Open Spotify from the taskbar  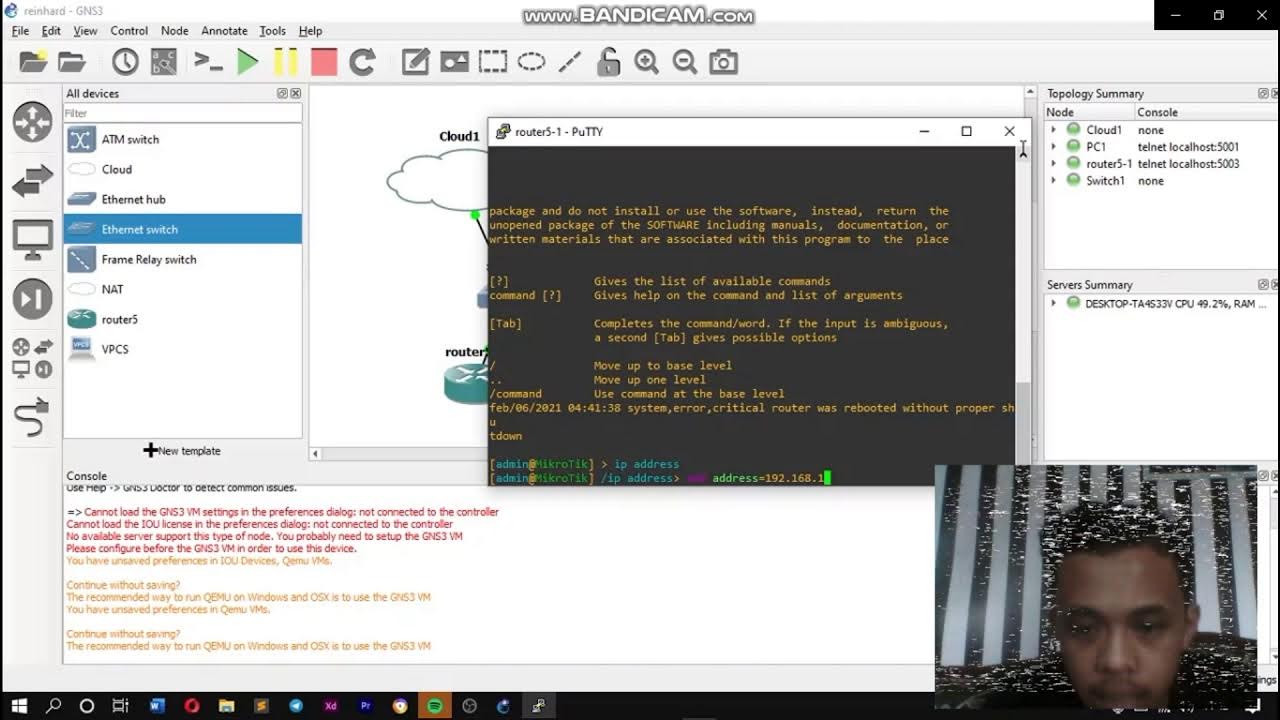pos(435,705)
